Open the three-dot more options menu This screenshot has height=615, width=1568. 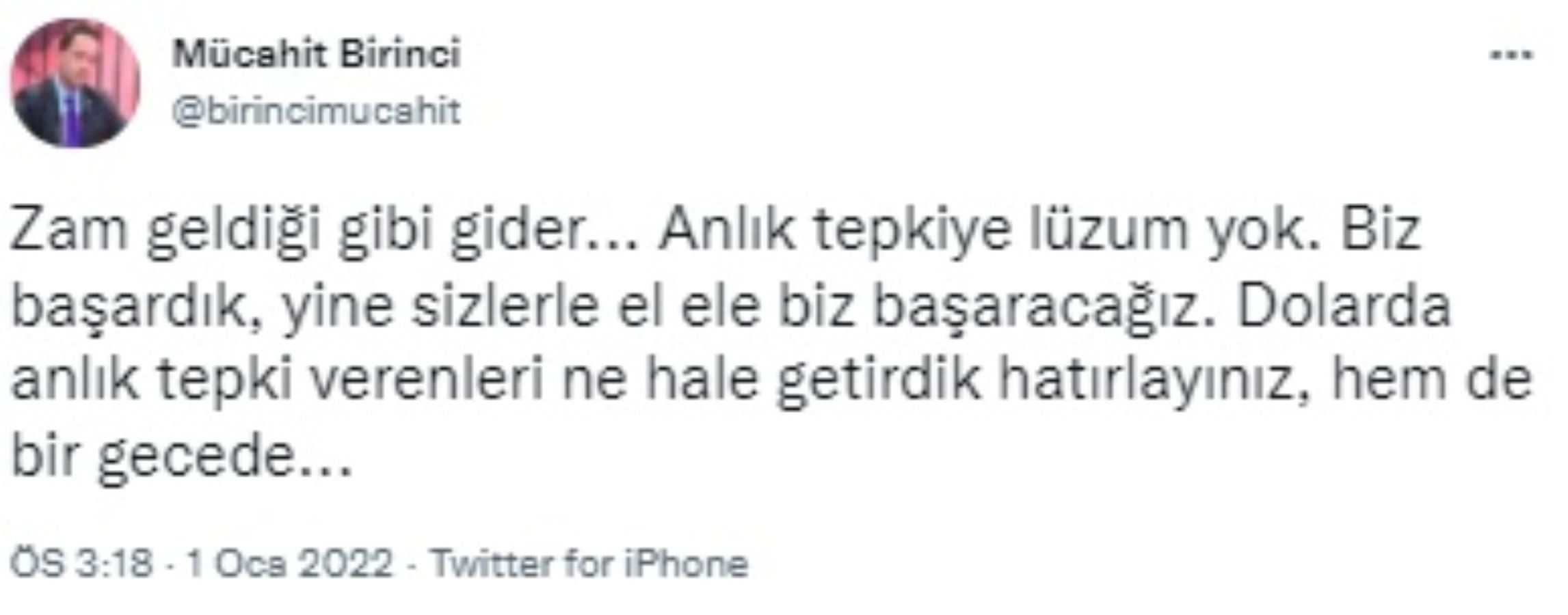pos(1511,55)
